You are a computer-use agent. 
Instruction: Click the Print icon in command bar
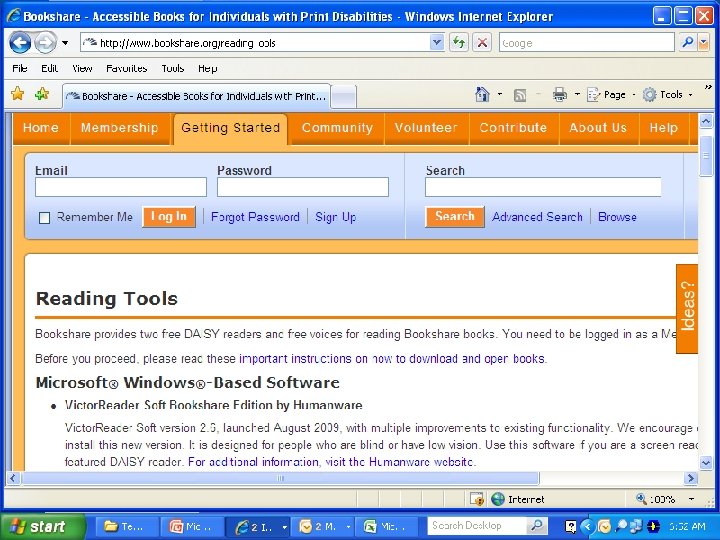559,95
